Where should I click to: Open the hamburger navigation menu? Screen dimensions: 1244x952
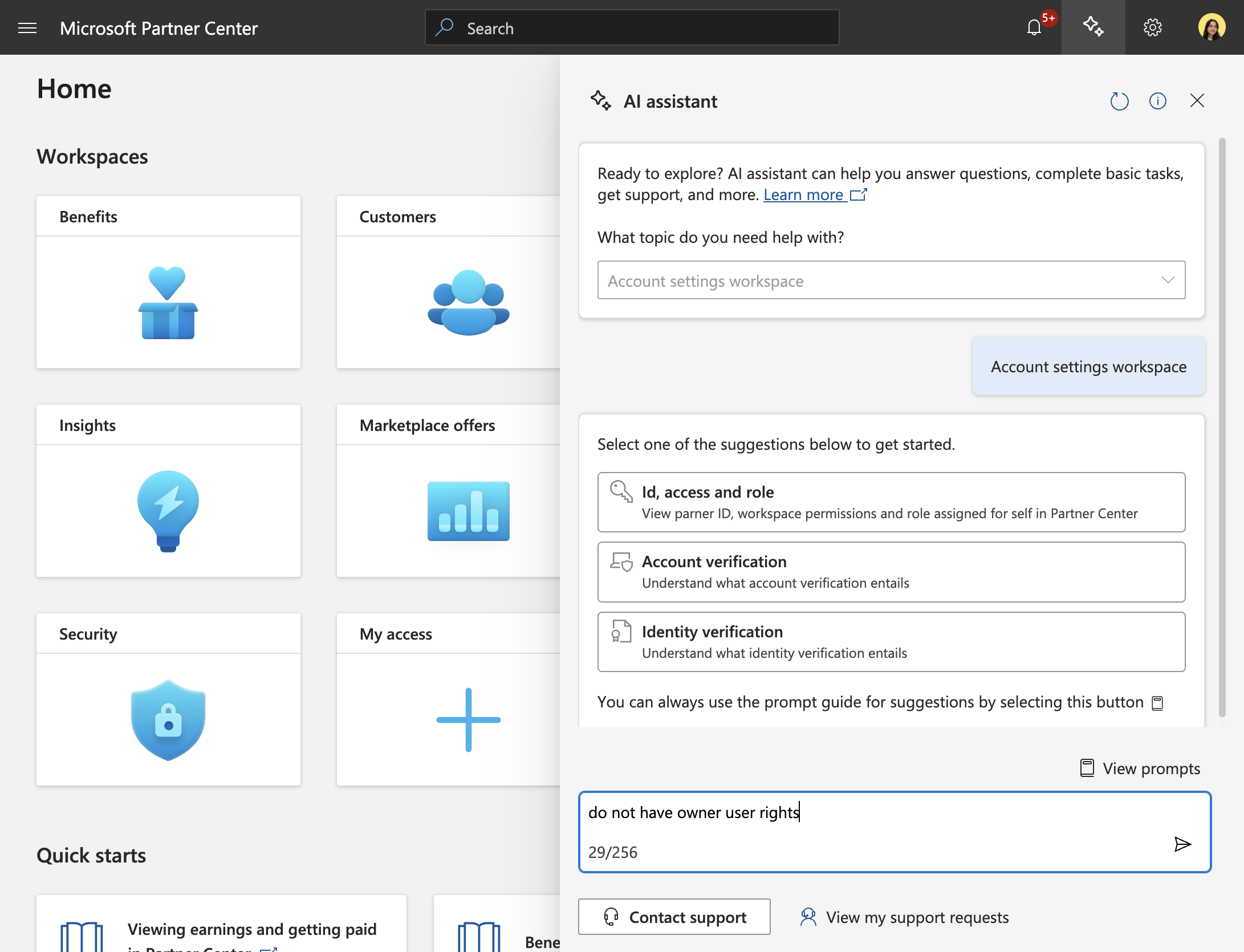tap(27, 28)
